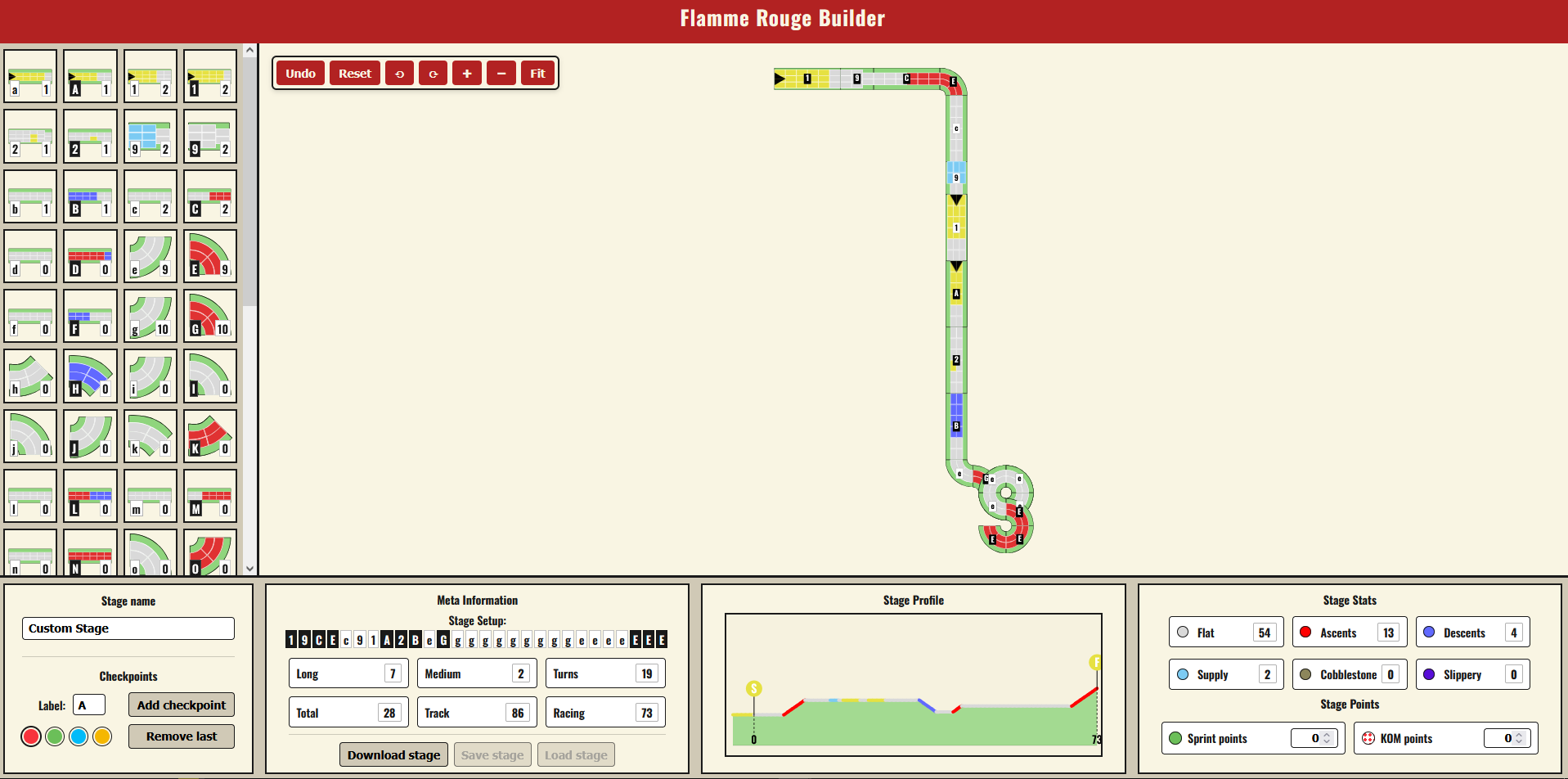Zoom in with the plus button
1568x779 pixels.
point(467,73)
